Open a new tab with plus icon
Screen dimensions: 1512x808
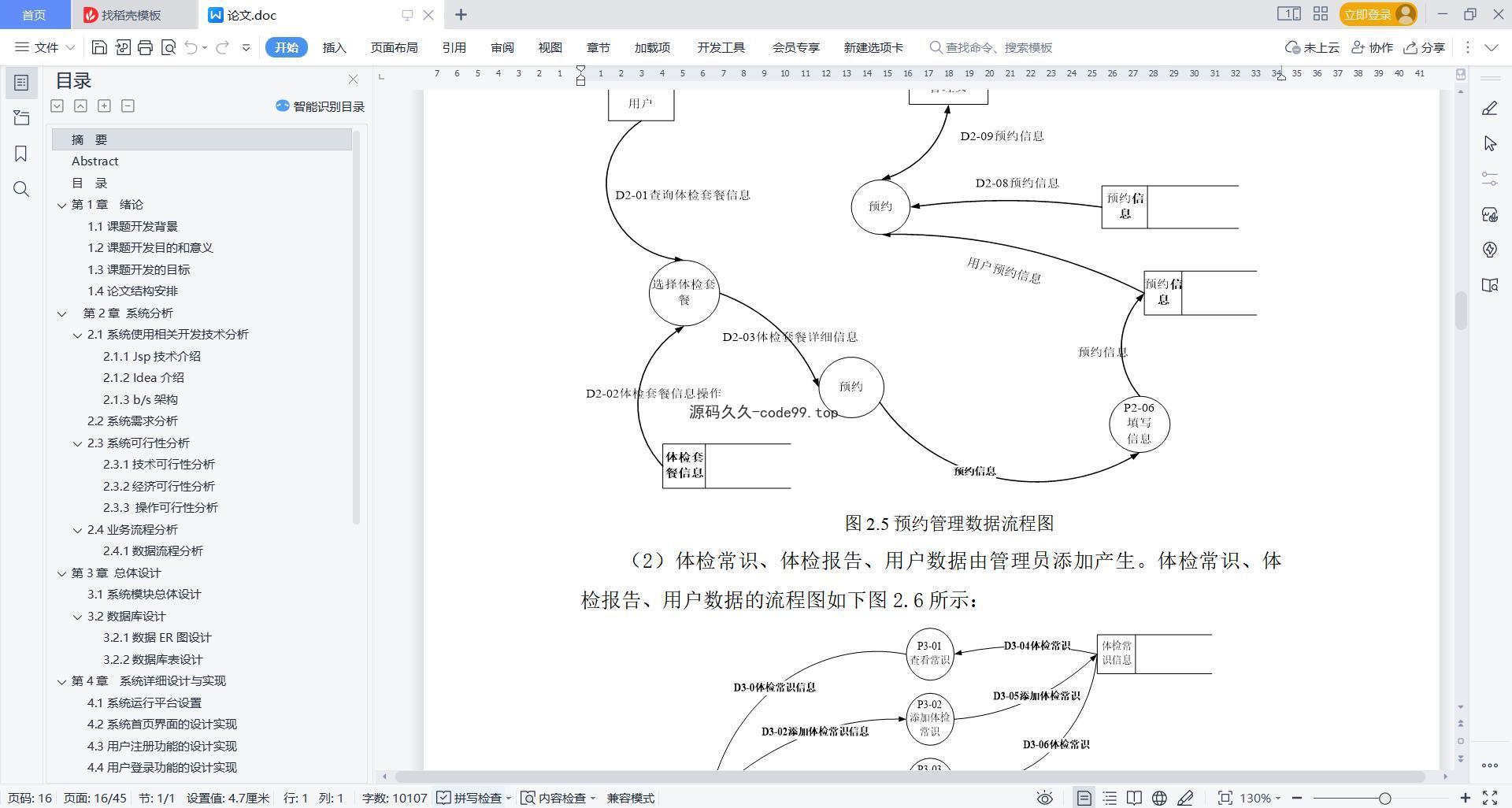pos(461,14)
